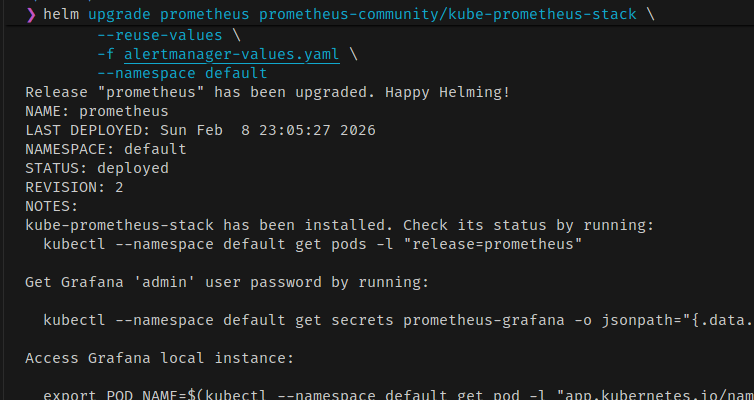Click the kubectl get pods command line
Viewport: 754px width, 400px height.
[x=313, y=244]
